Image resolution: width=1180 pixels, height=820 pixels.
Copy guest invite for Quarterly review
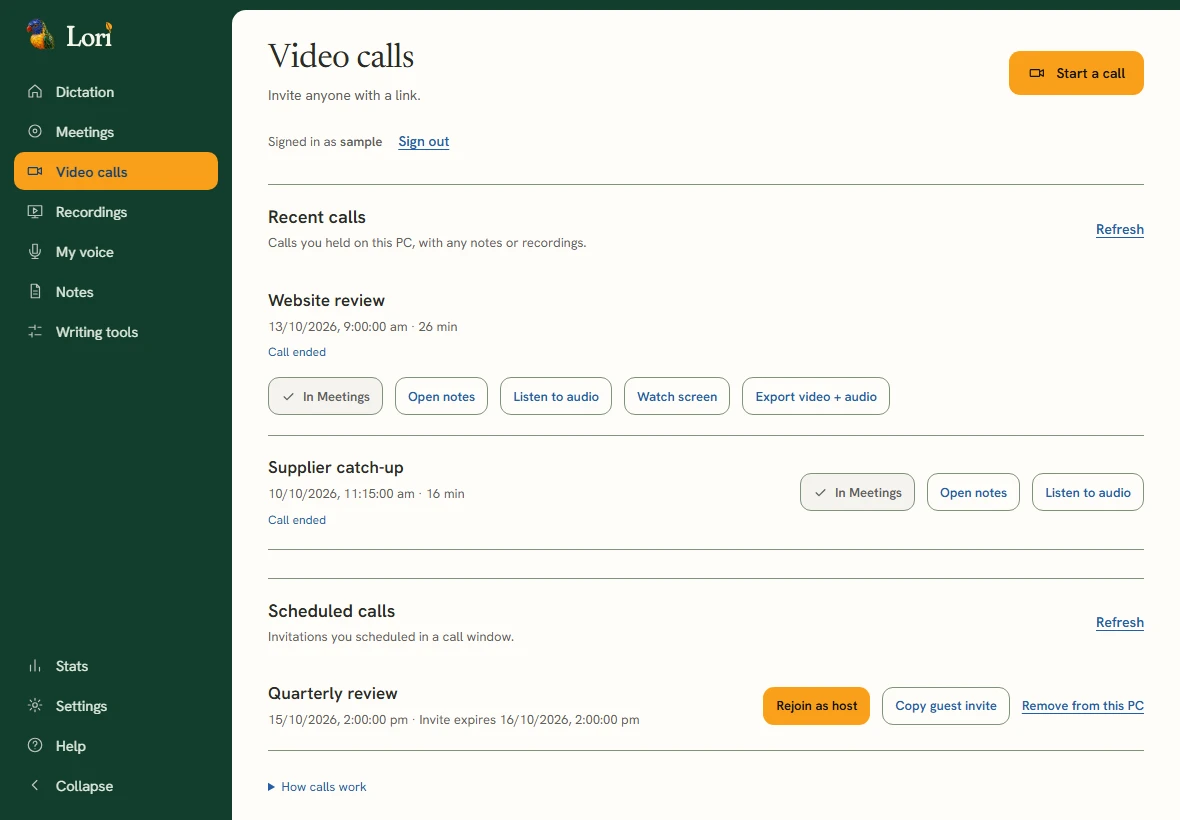coord(946,706)
